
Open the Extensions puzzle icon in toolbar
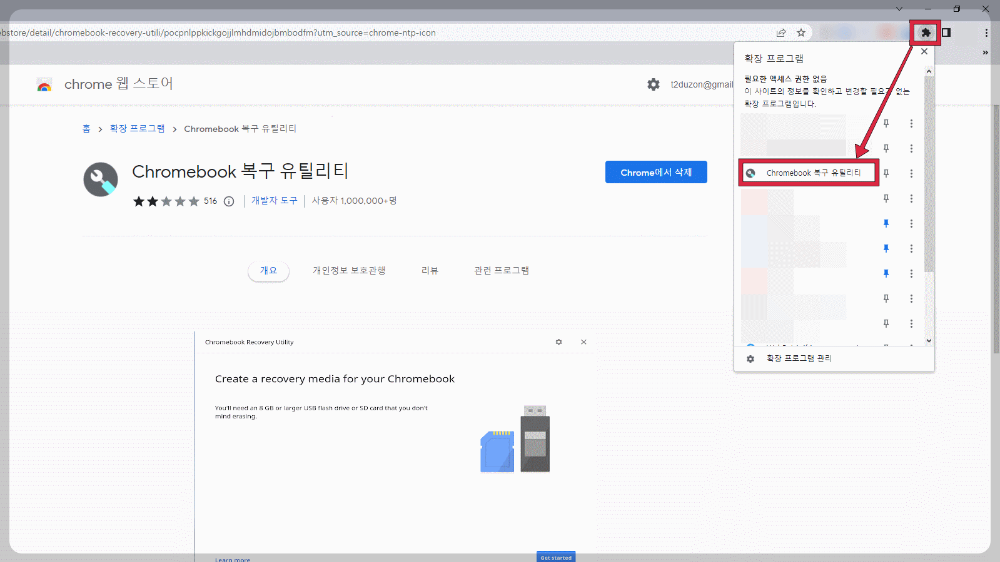925,33
